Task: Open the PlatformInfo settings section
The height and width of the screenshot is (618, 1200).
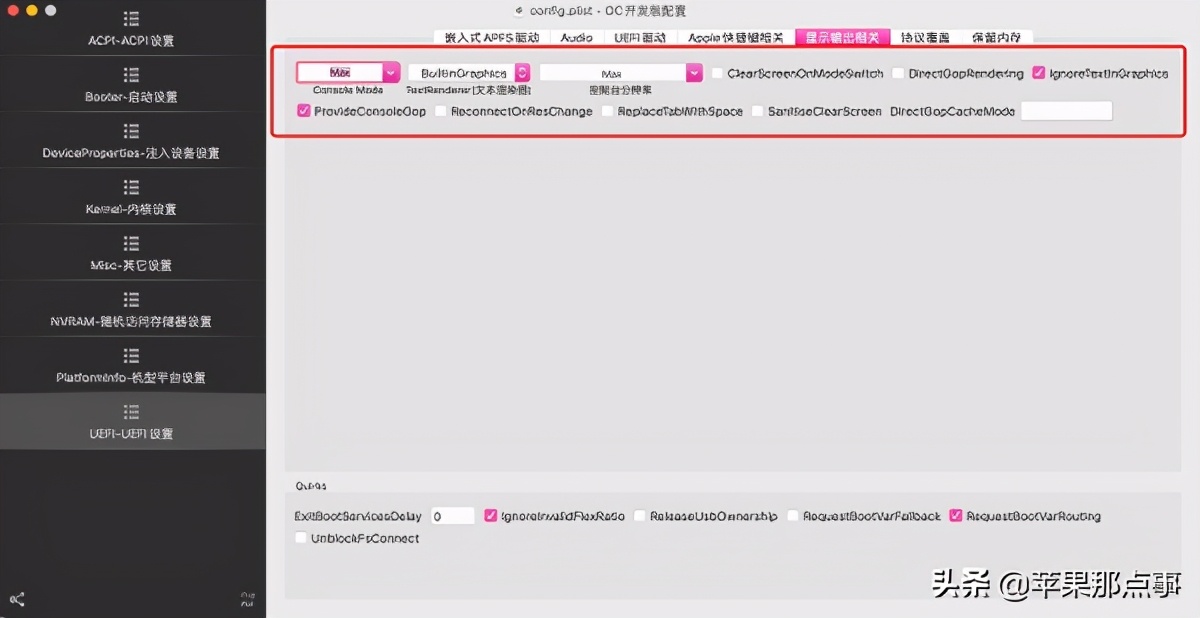Action: coord(131,364)
